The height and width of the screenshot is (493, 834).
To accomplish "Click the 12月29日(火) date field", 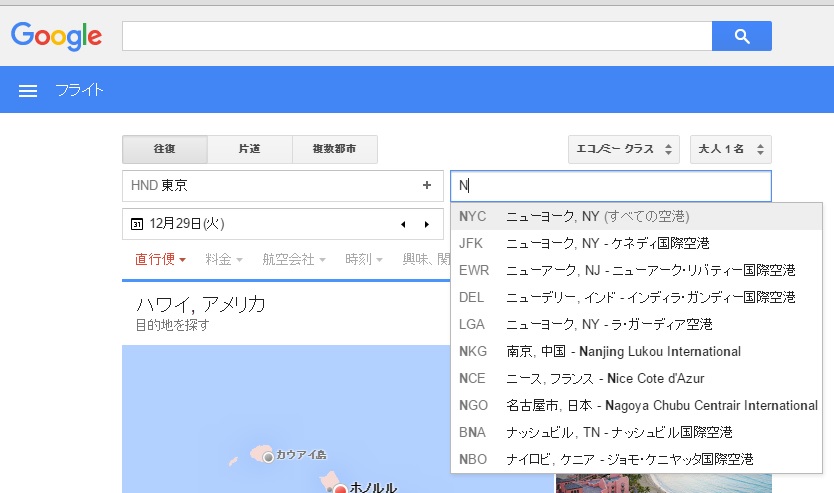I will 282,224.
